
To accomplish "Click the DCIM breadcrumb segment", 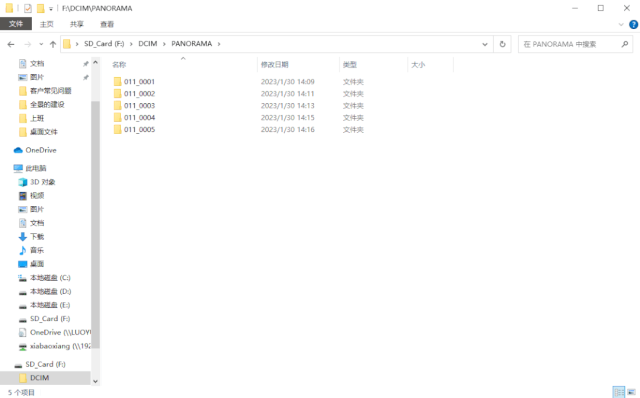I will coord(148,44).
